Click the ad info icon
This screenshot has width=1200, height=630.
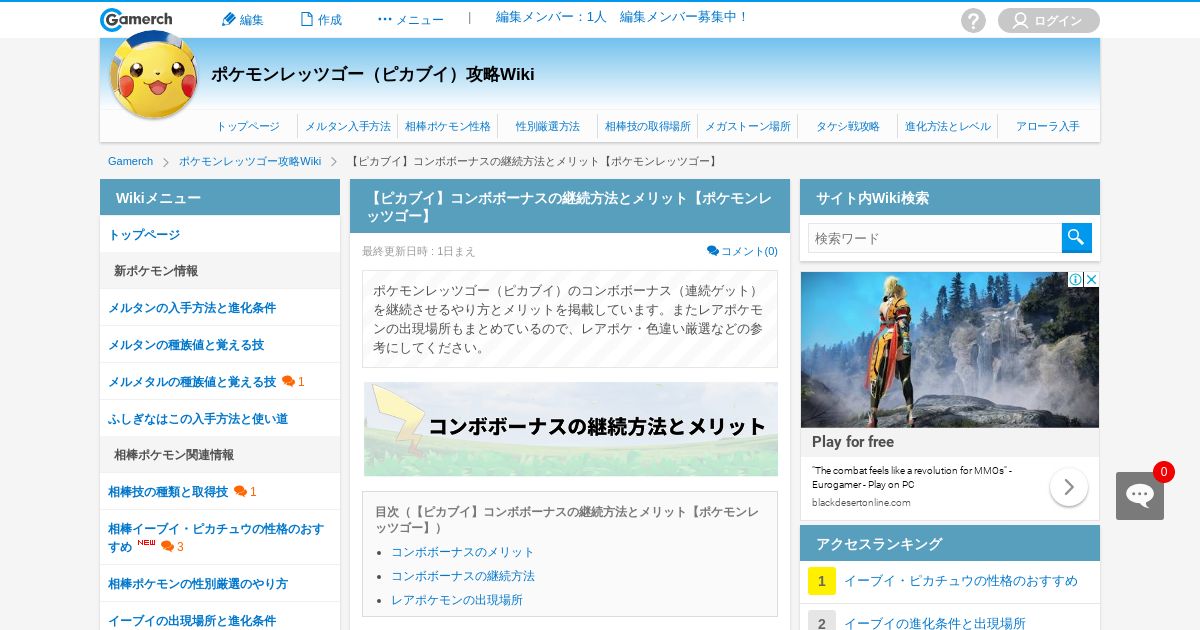tap(1075, 280)
